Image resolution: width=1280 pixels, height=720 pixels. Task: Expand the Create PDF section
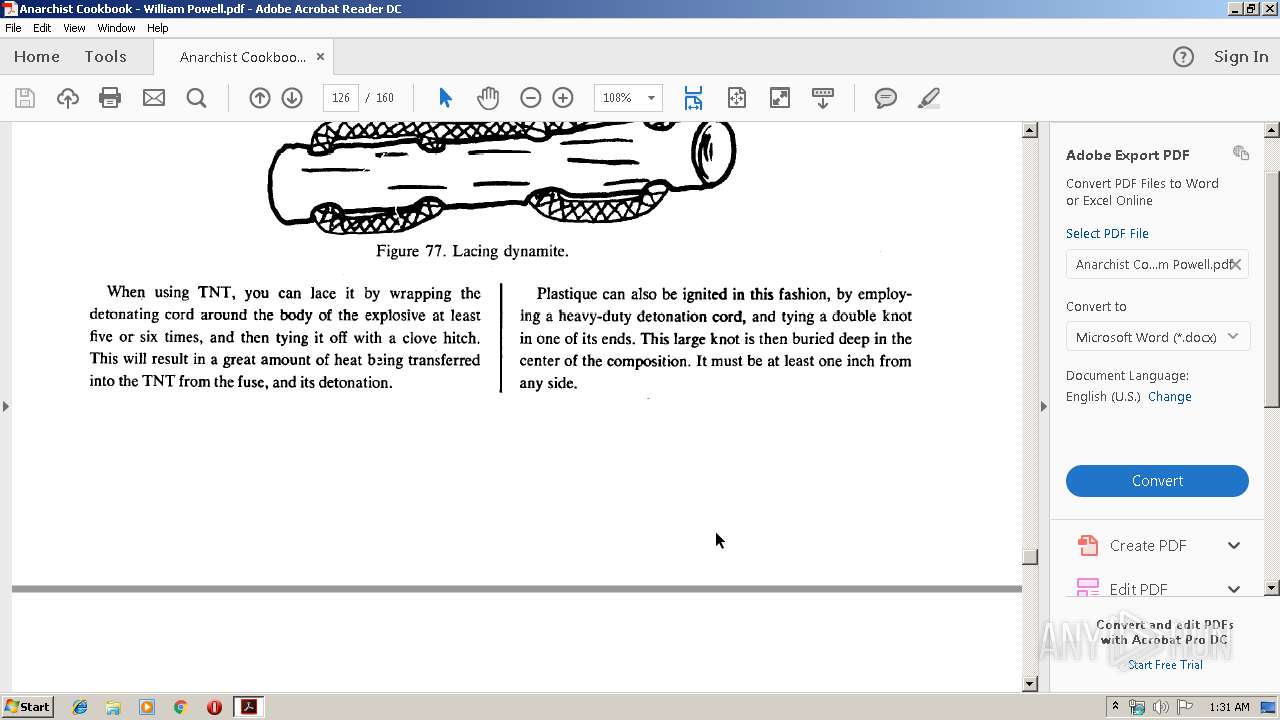[1234, 545]
